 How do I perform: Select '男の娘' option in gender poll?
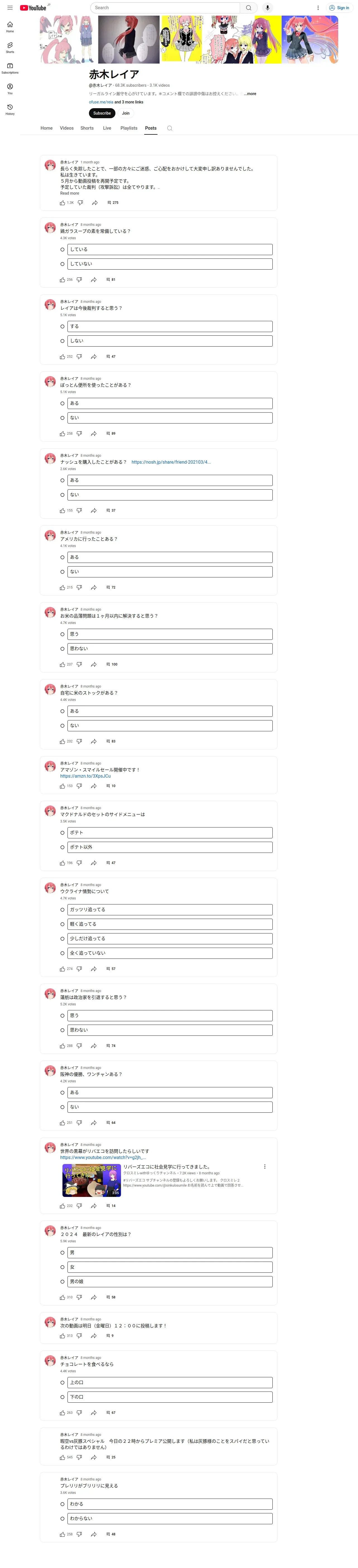coord(62,1282)
